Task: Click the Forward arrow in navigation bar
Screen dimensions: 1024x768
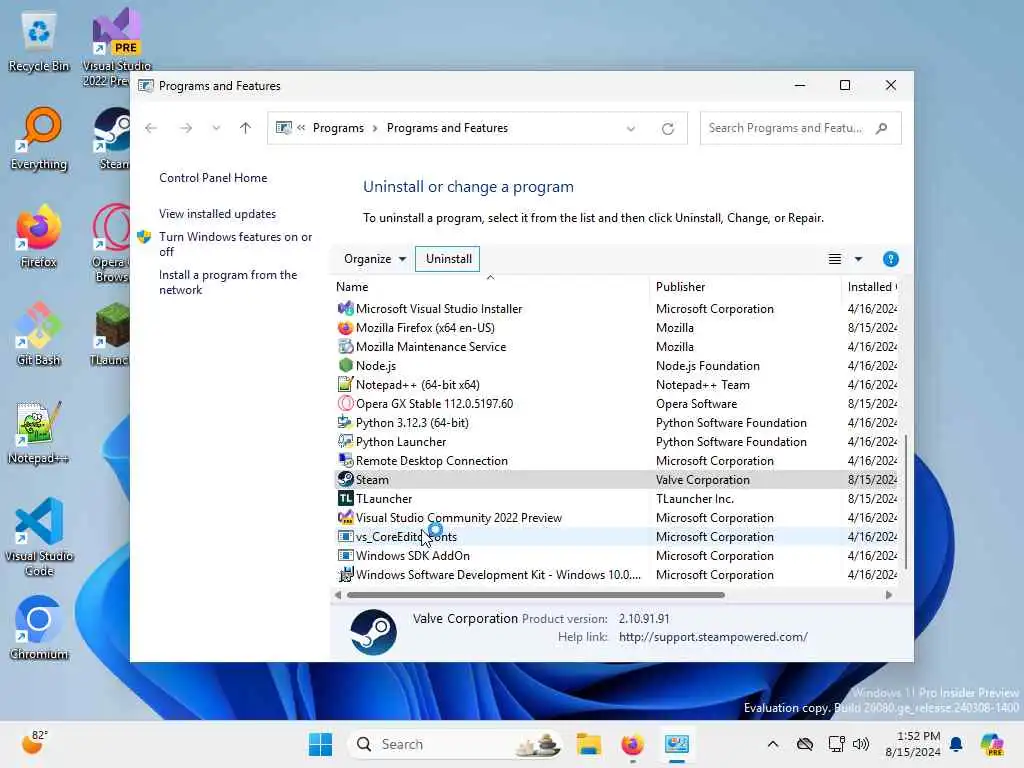Action: click(186, 128)
